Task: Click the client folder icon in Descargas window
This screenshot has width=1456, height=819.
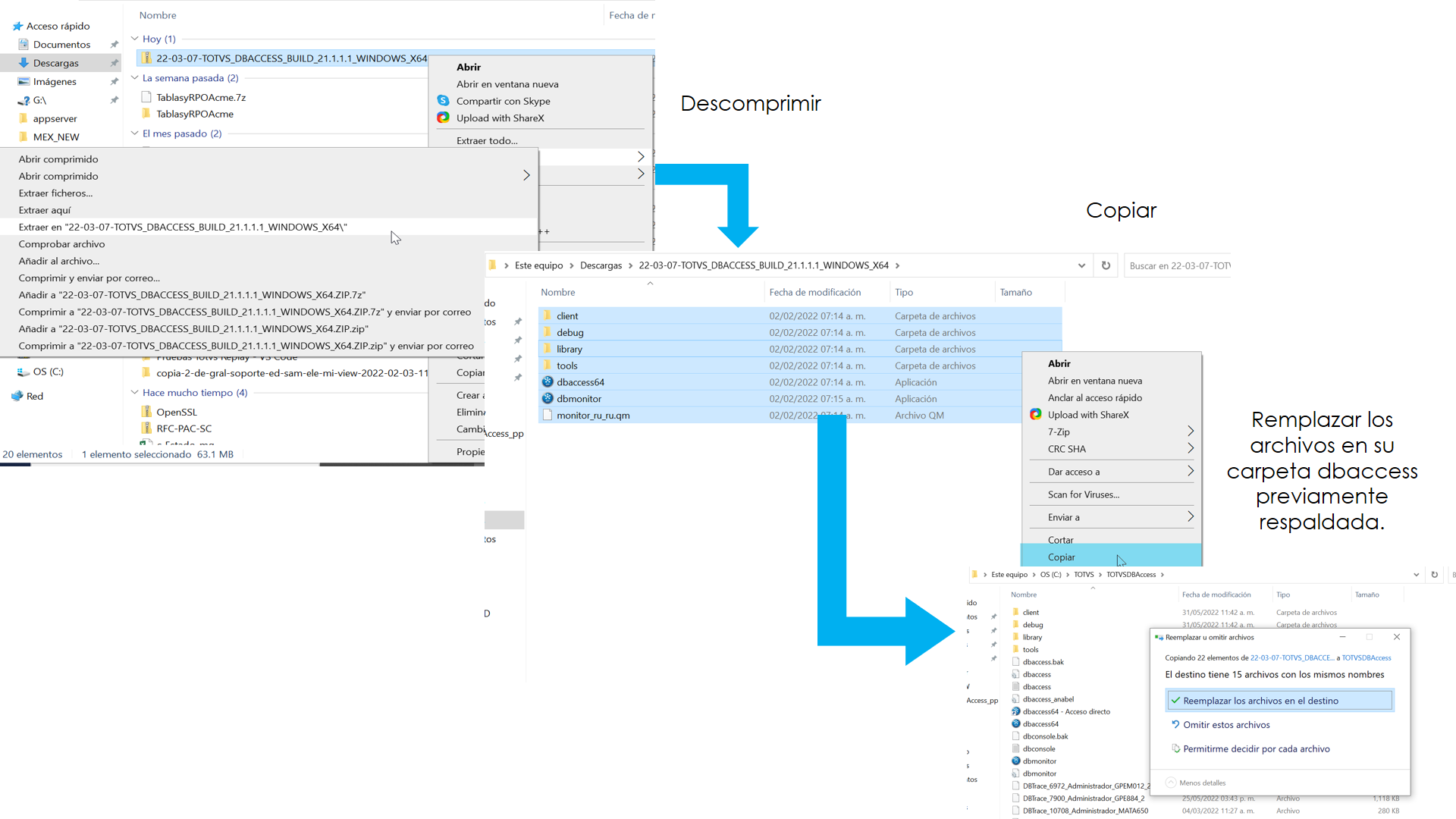Action: click(548, 315)
